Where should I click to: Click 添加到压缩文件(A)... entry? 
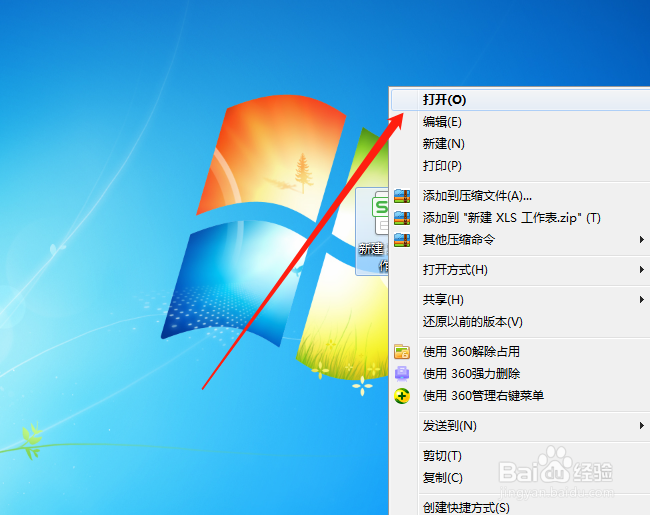[521, 196]
